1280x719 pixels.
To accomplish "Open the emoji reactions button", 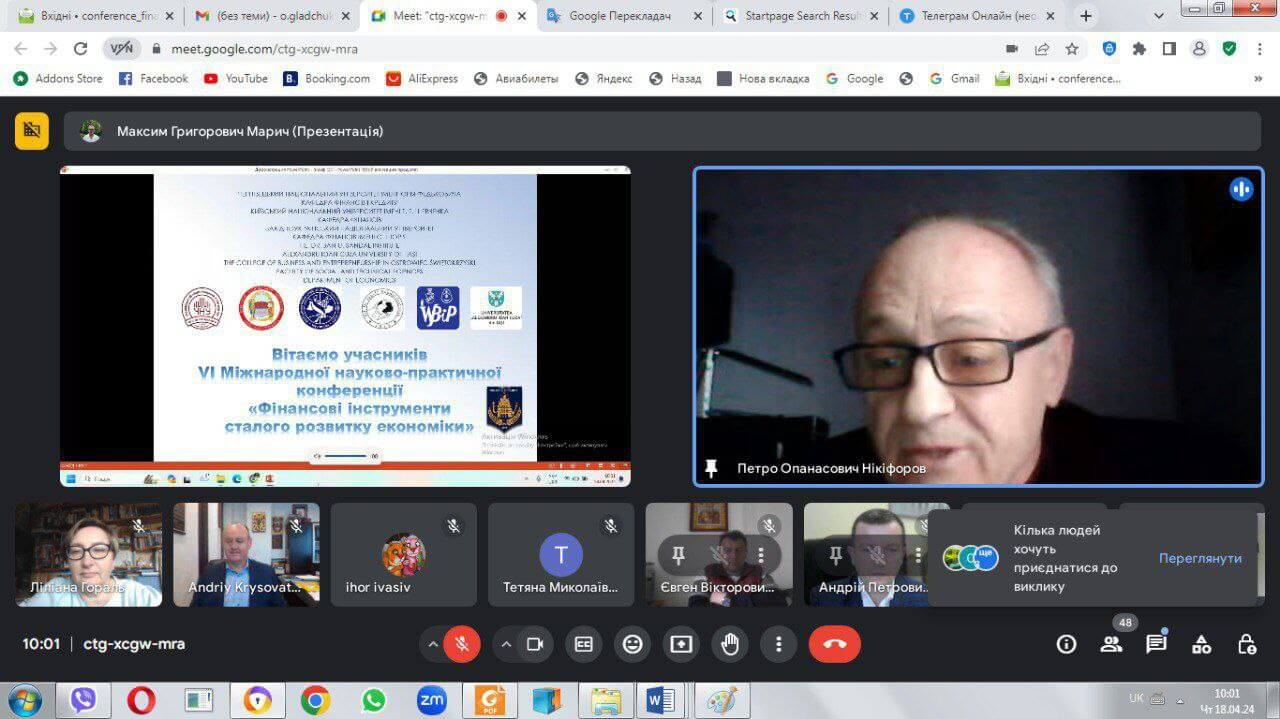I will pos(632,645).
